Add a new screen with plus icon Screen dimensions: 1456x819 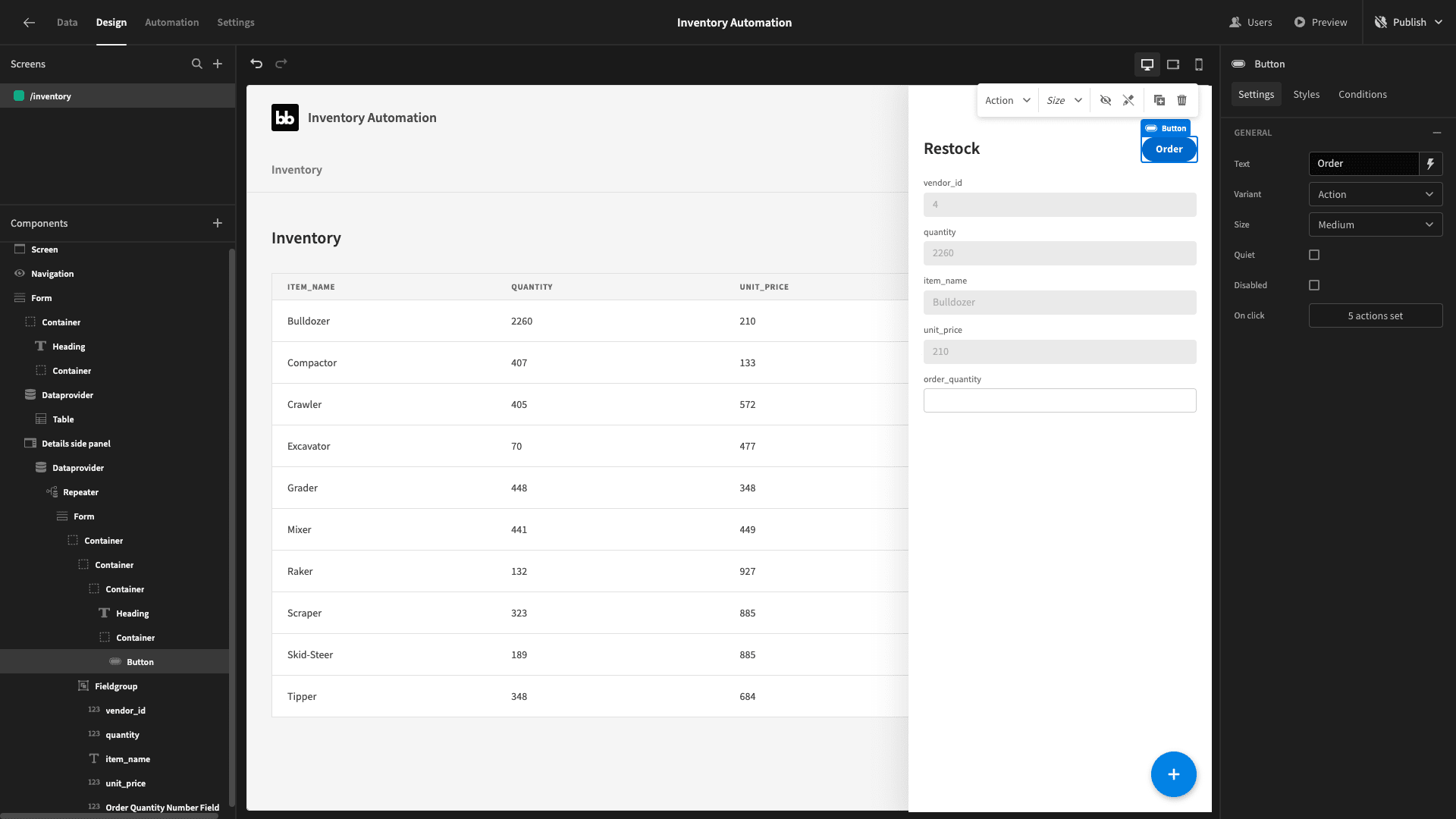coord(218,64)
